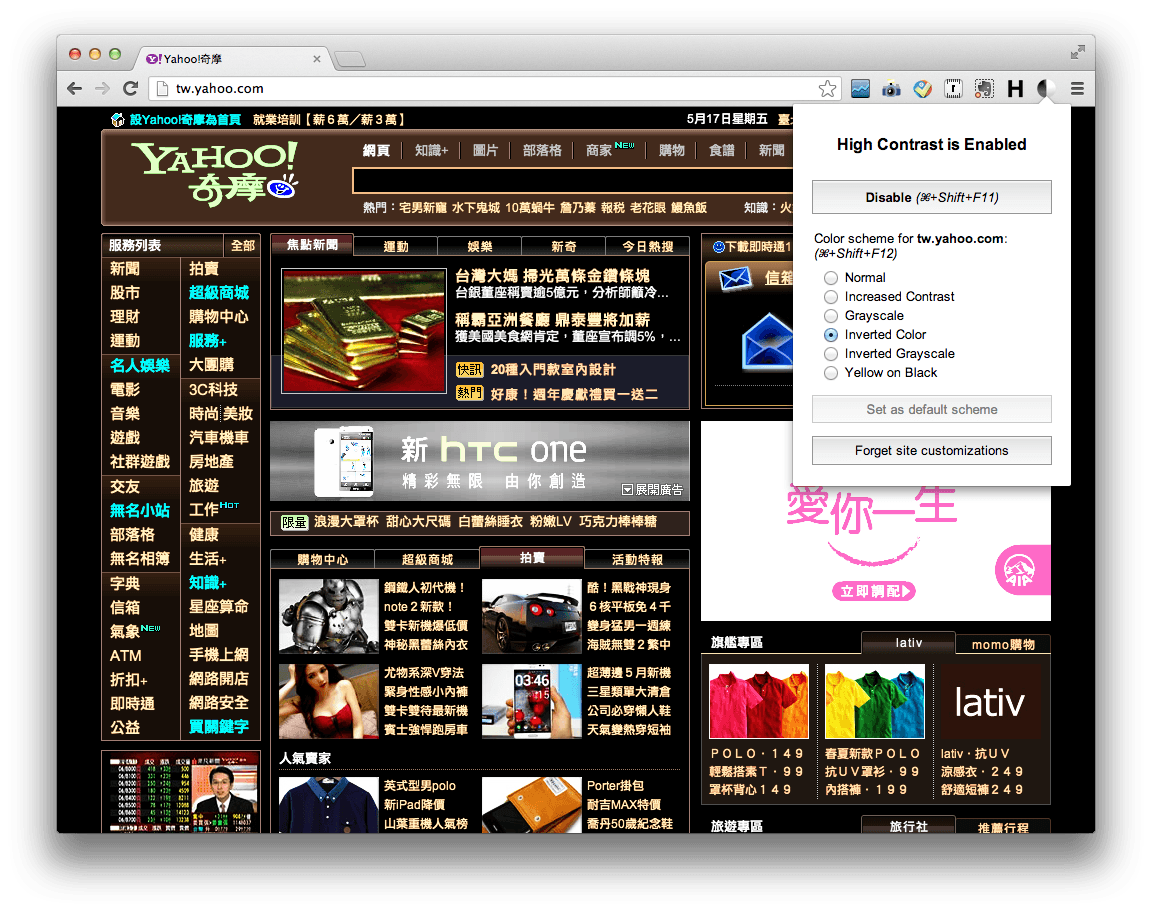Click the blue chart extension icon
This screenshot has height=912, width=1152.
(x=860, y=89)
